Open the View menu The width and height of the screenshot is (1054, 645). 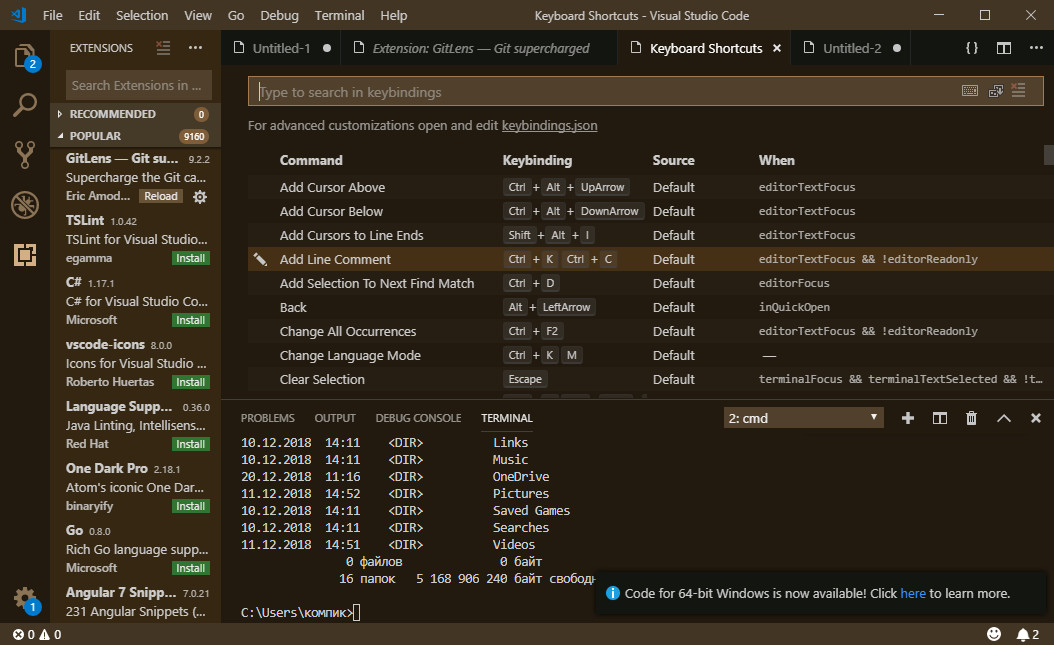[x=198, y=15]
